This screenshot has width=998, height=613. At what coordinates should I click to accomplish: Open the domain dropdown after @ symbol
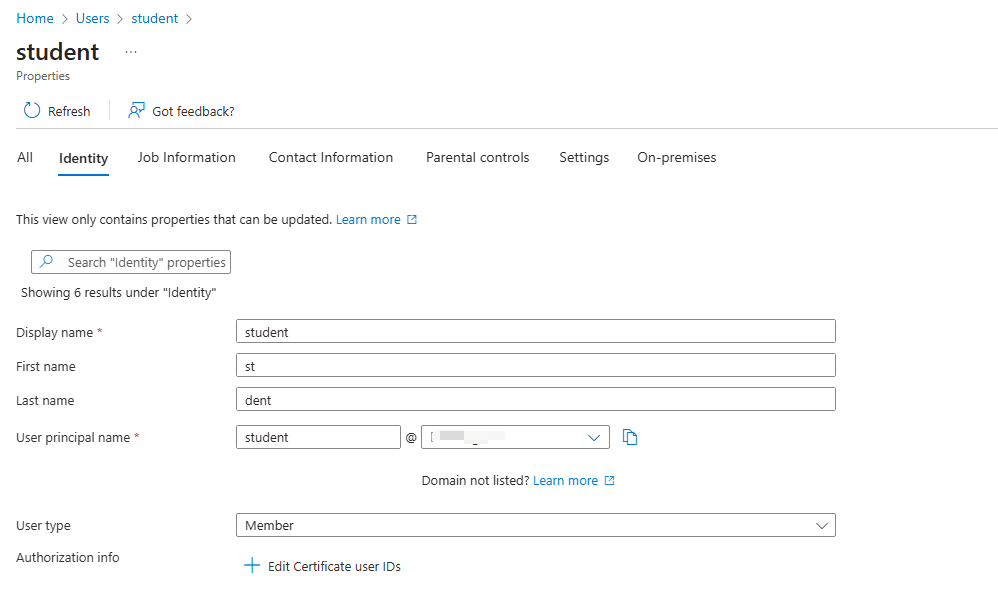coord(595,437)
